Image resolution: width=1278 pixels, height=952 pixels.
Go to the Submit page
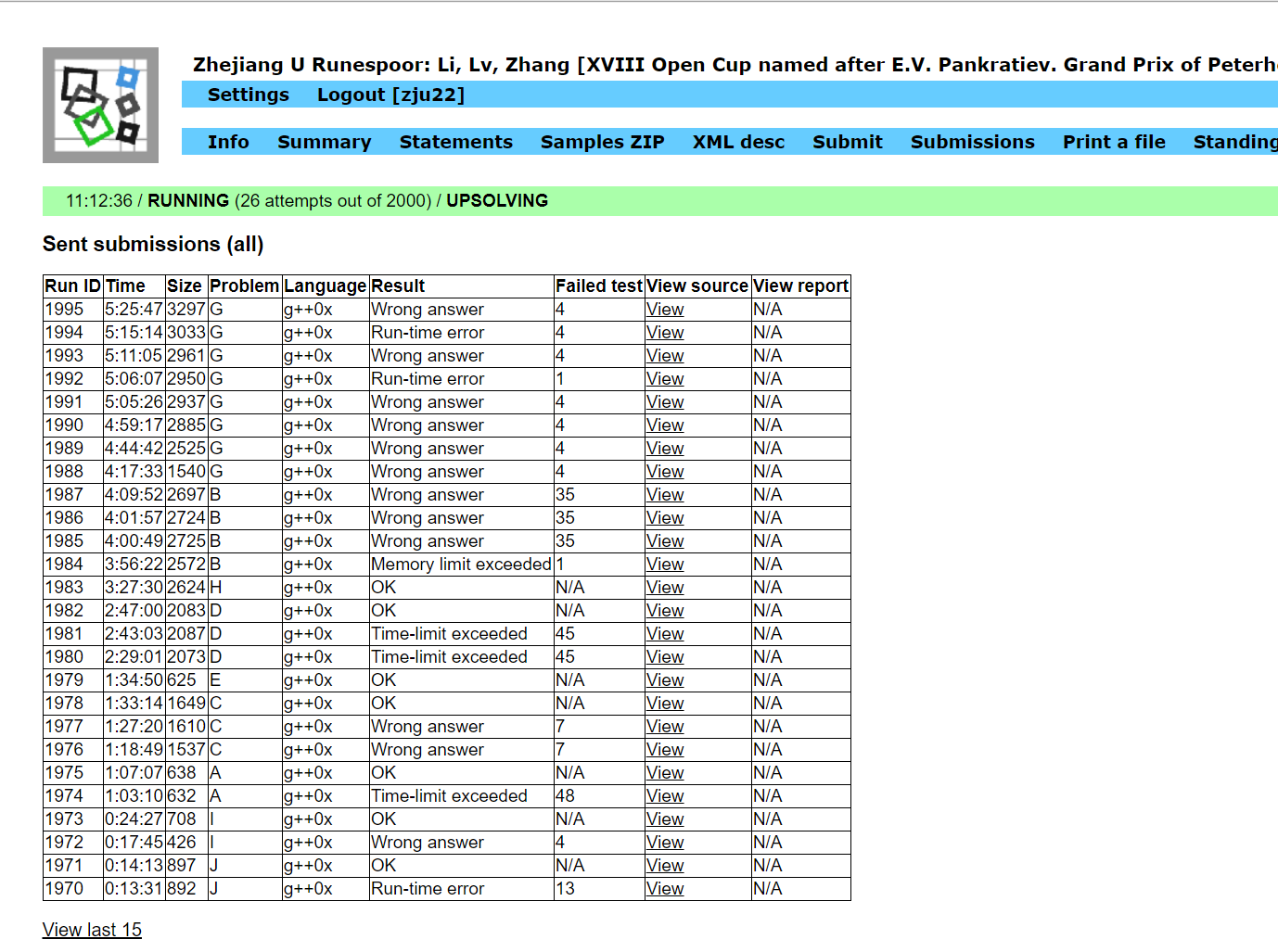point(847,142)
